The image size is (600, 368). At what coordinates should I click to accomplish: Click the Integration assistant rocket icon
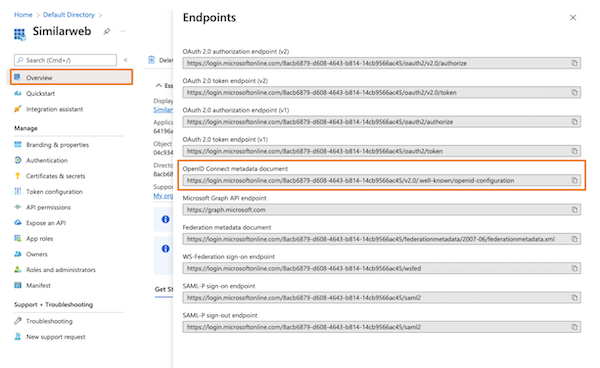click(x=18, y=109)
